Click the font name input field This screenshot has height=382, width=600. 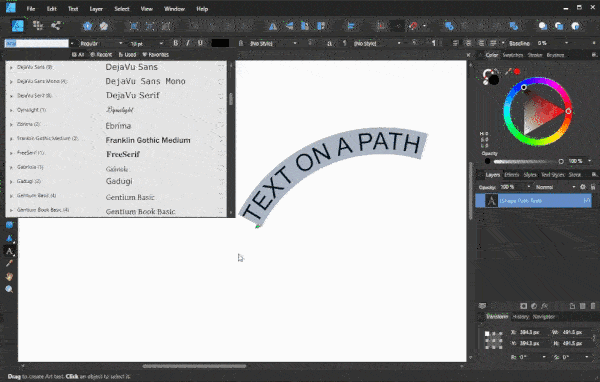(x=37, y=43)
